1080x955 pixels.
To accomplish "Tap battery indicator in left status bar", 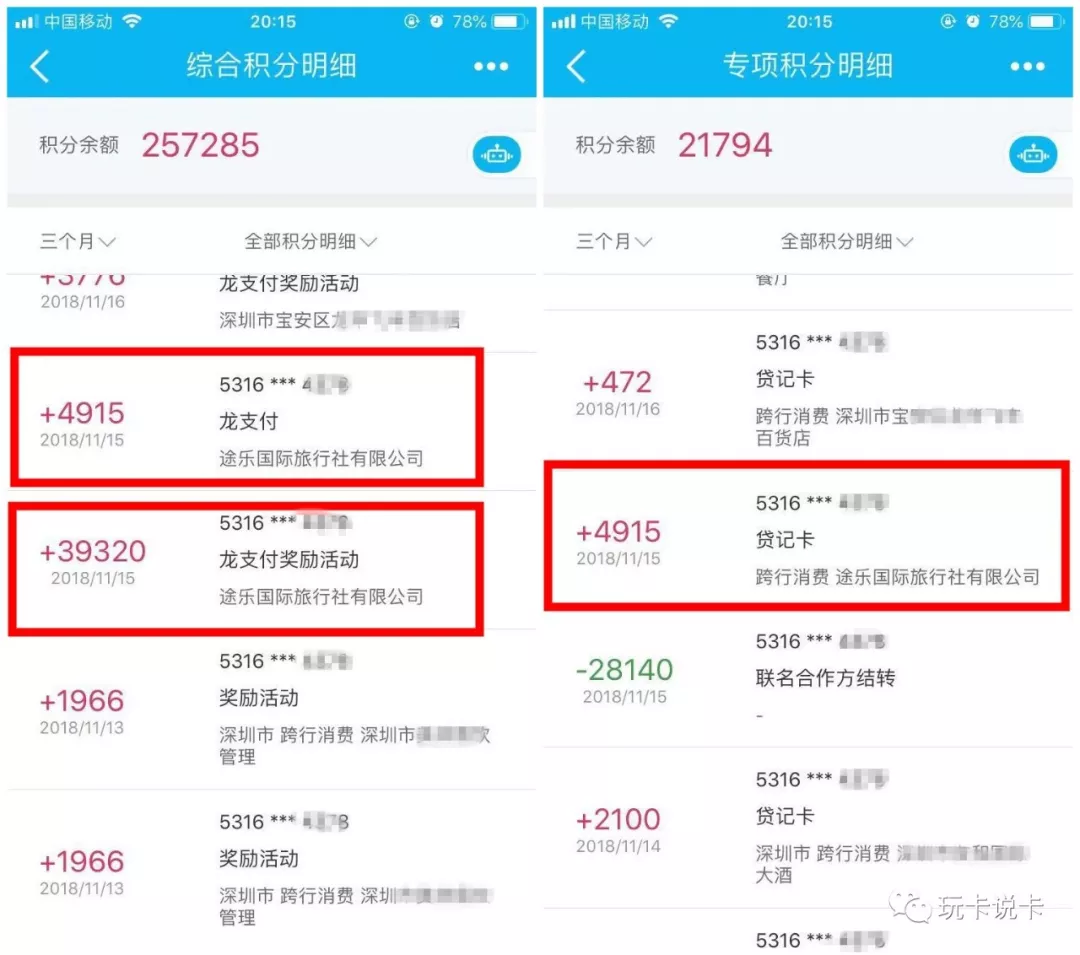I will tap(509, 22).
